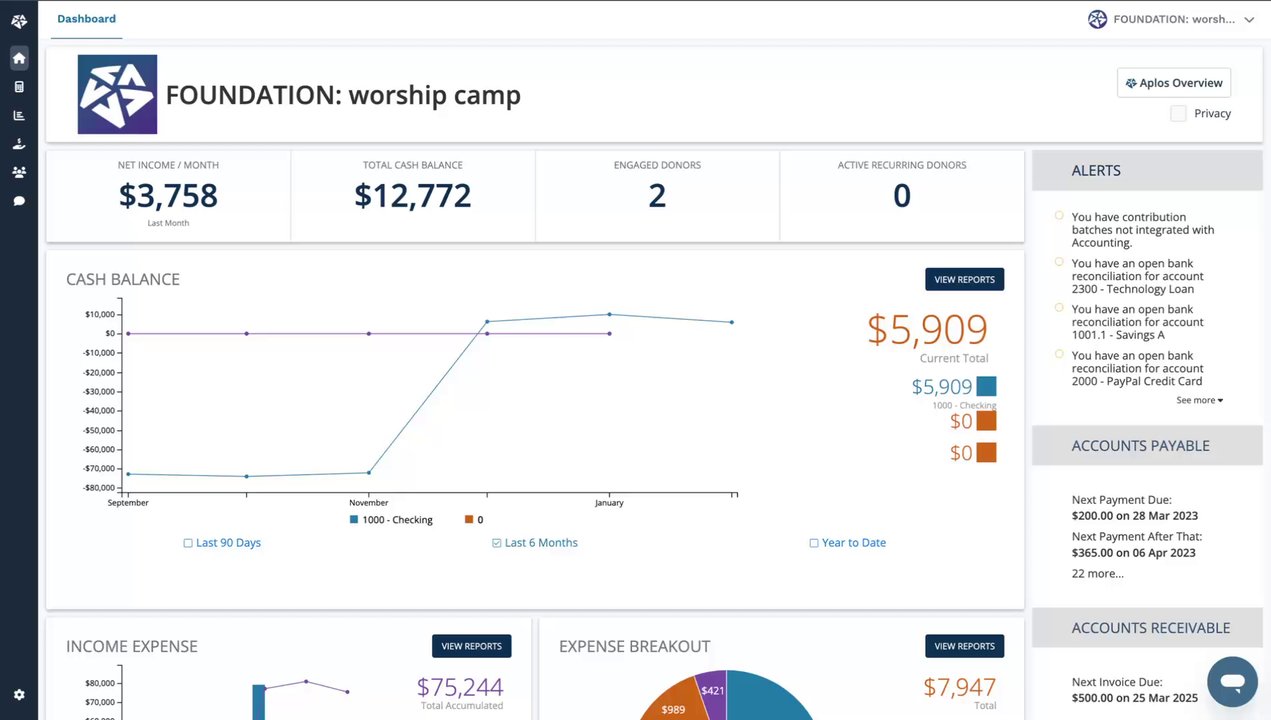Select the Dashboard tab
The image size is (1271, 720).
tap(86, 19)
